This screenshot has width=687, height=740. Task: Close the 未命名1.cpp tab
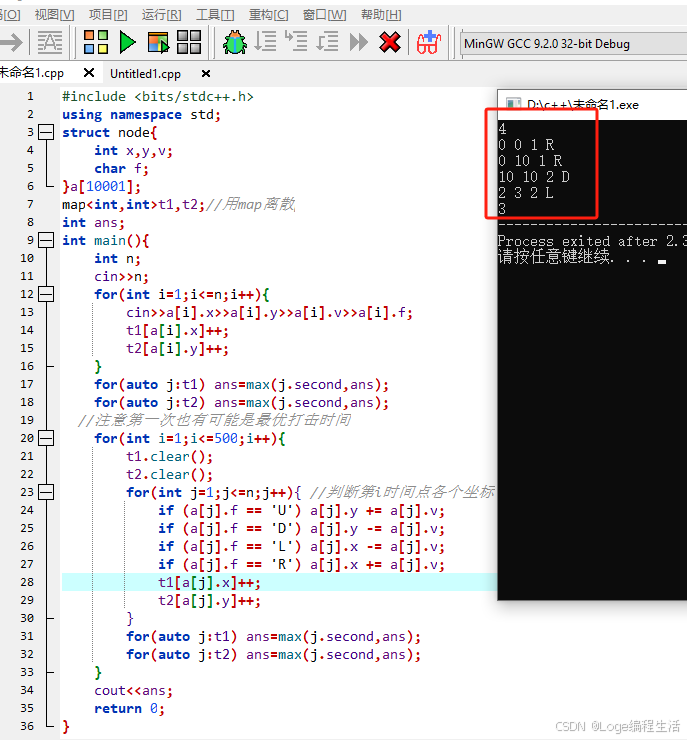(x=89, y=73)
